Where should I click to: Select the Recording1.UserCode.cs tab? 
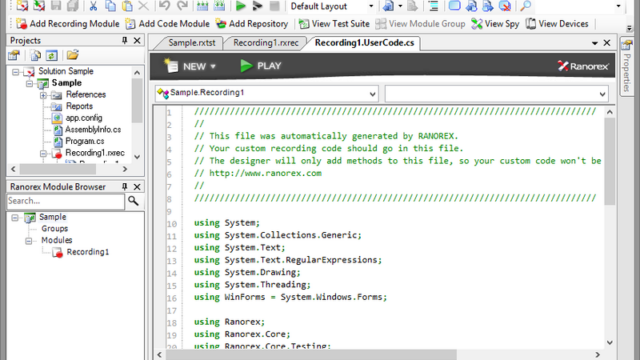[364, 43]
